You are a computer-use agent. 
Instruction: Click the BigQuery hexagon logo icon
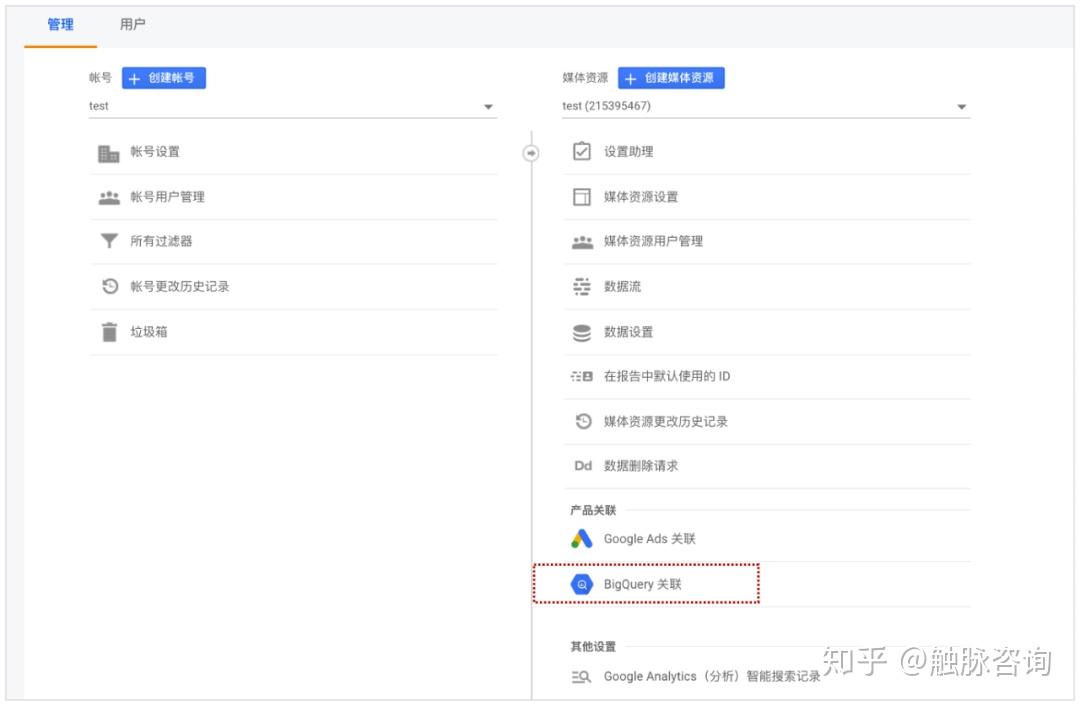582,583
